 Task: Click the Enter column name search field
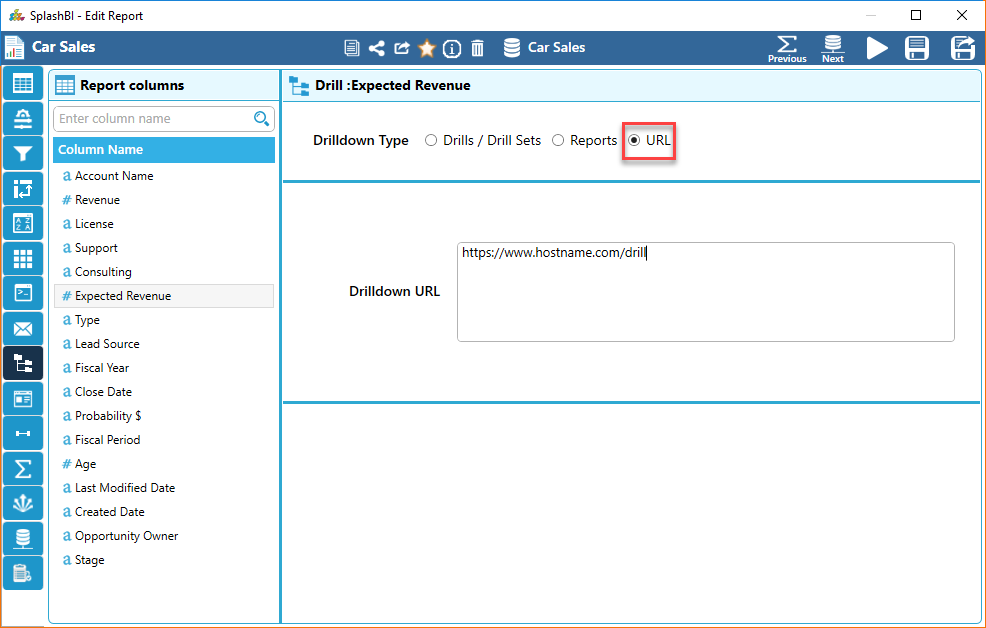point(150,119)
